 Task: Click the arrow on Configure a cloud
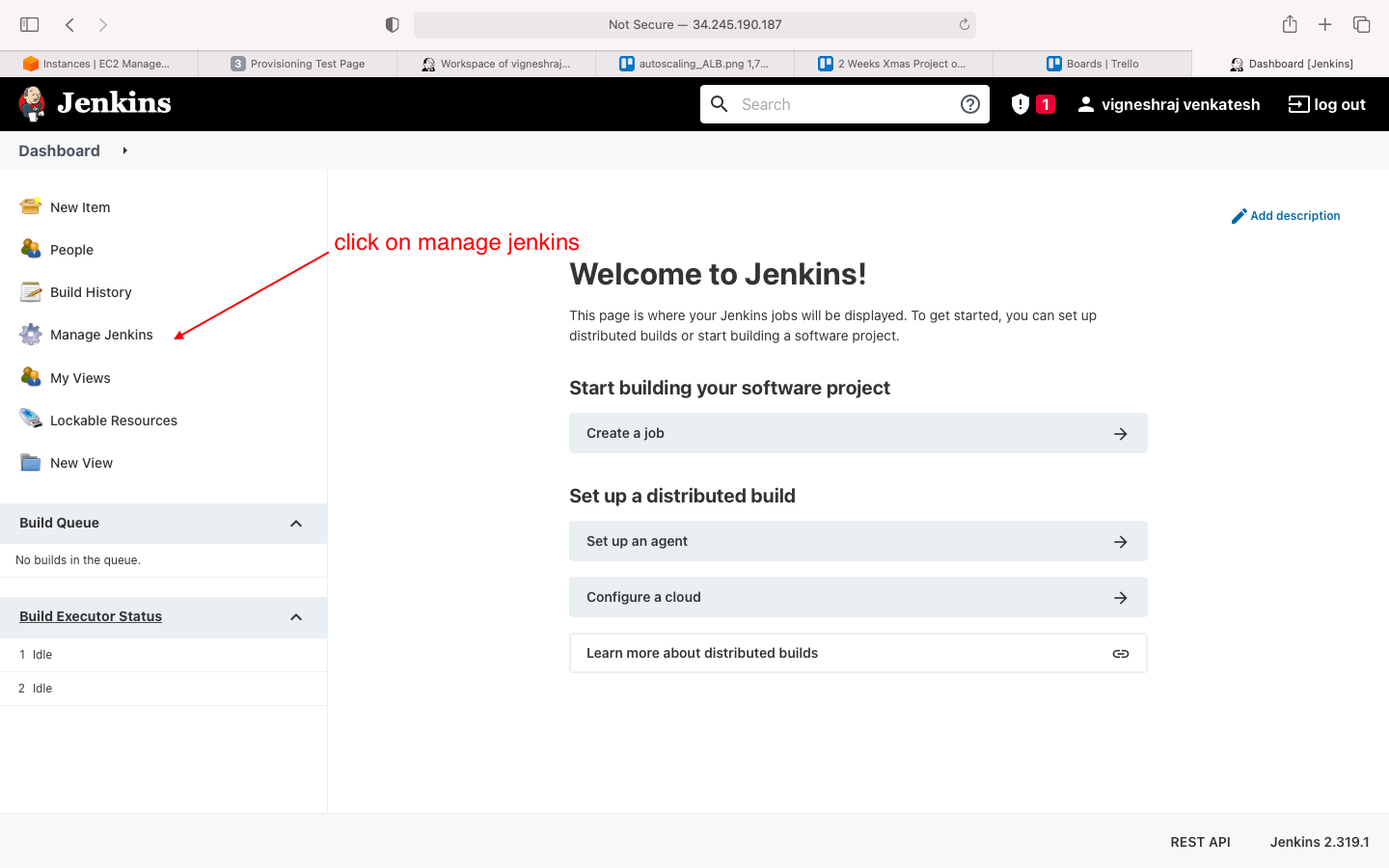(x=1121, y=598)
